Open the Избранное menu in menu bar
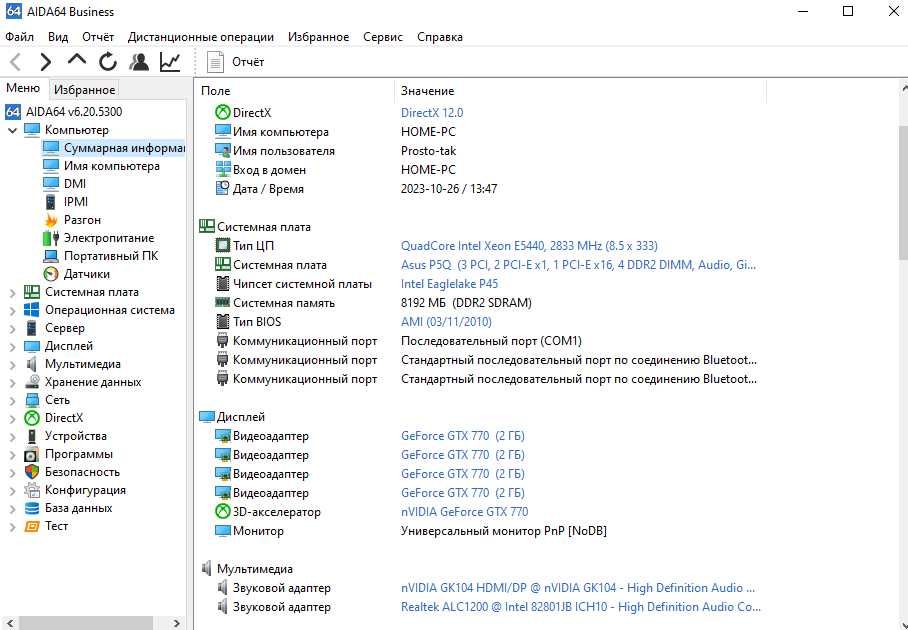908x630 pixels. [318, 36]
